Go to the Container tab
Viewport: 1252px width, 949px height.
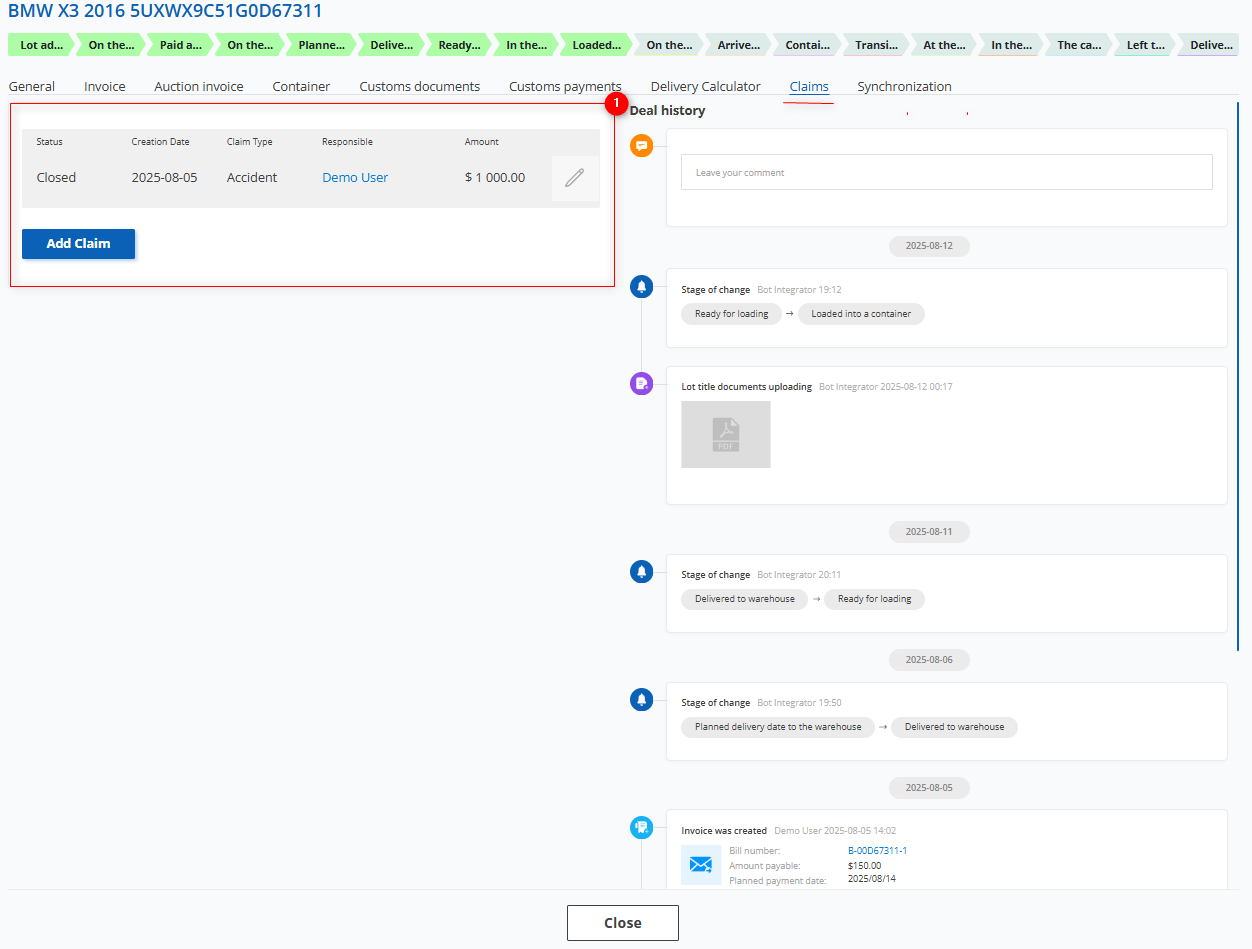[x=301, y=87]
